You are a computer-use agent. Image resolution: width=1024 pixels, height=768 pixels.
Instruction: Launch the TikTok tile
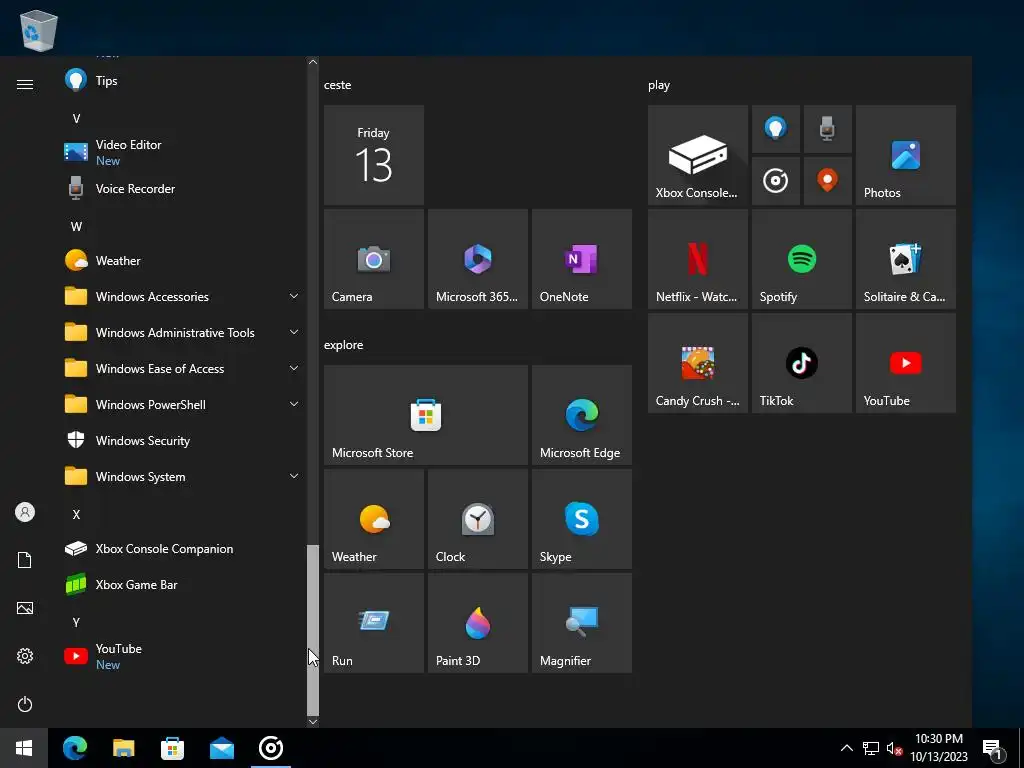tap(801, 362)
